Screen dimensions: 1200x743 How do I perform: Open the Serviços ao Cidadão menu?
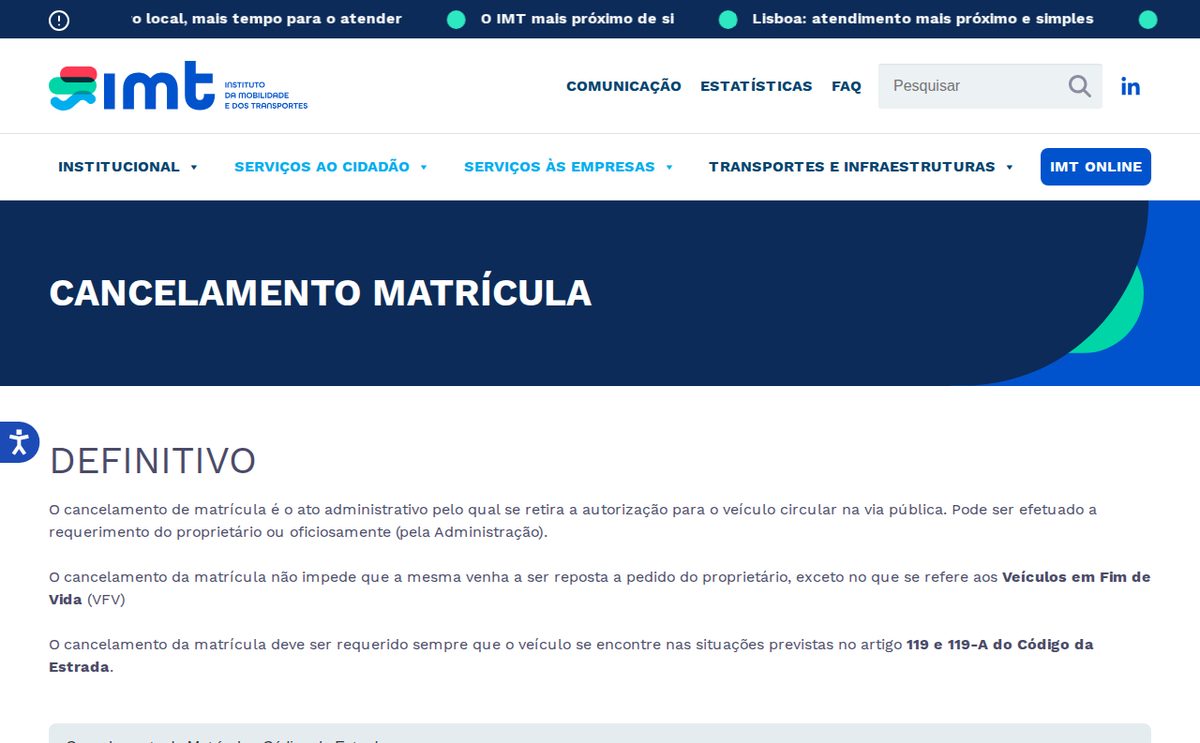tap(322, 167)
